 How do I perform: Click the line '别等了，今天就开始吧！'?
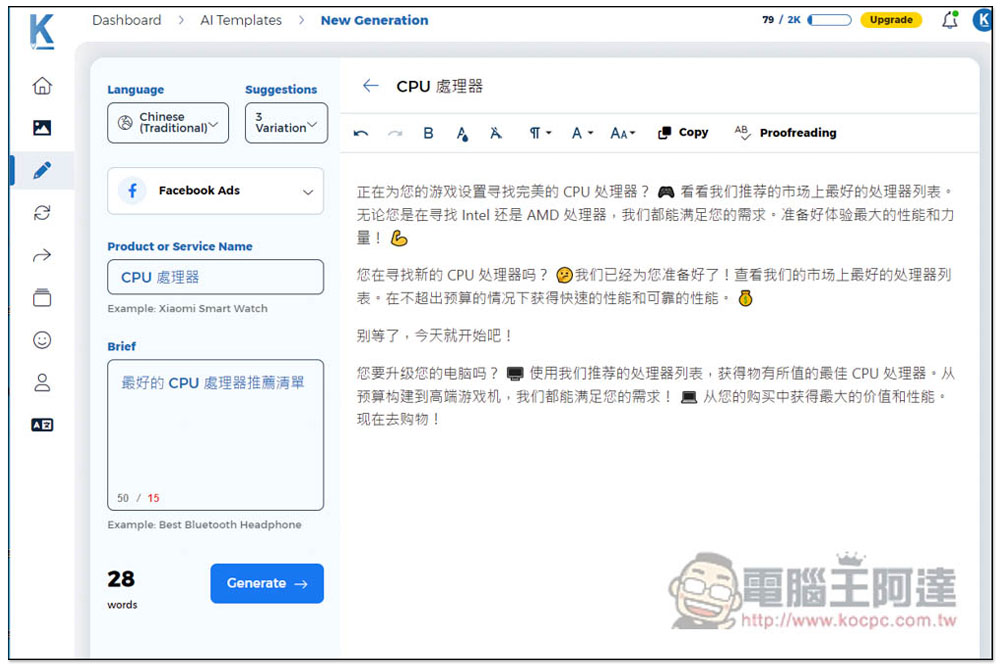(436, 335)
